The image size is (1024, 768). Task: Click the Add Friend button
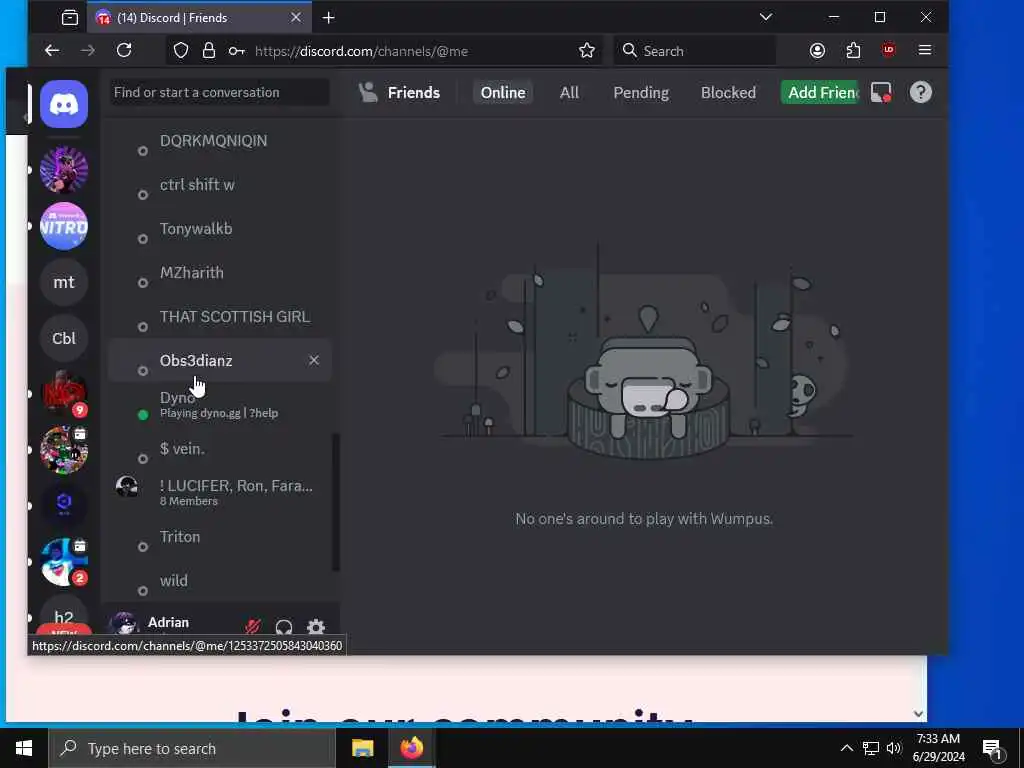820,92
